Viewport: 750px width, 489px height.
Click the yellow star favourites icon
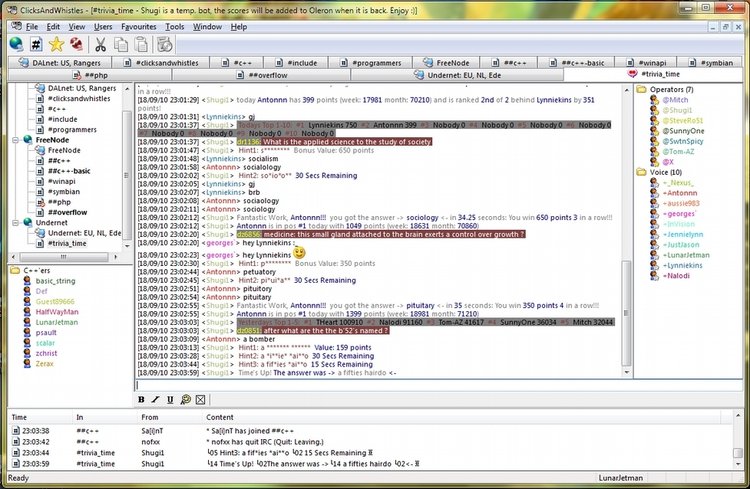[x=57, y=44]
